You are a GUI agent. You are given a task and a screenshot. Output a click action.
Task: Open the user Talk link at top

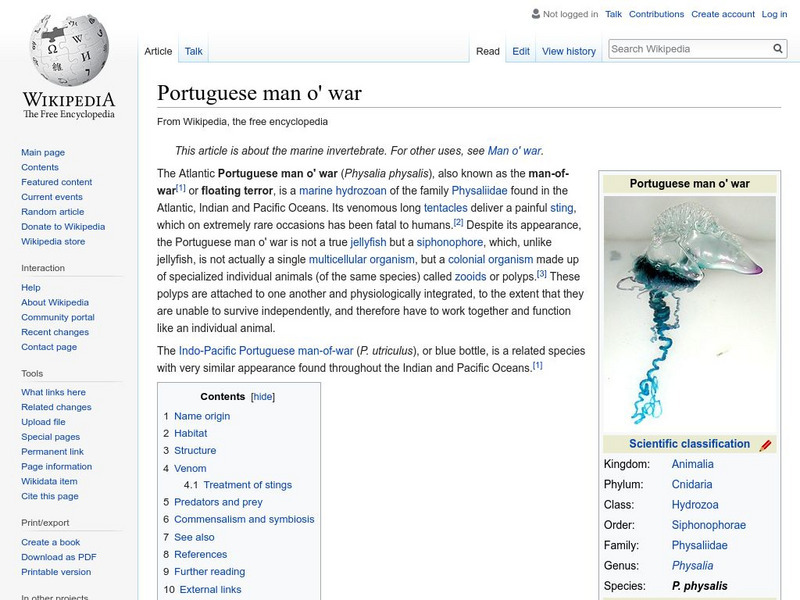pyautogui.click(x=613, y=14)
